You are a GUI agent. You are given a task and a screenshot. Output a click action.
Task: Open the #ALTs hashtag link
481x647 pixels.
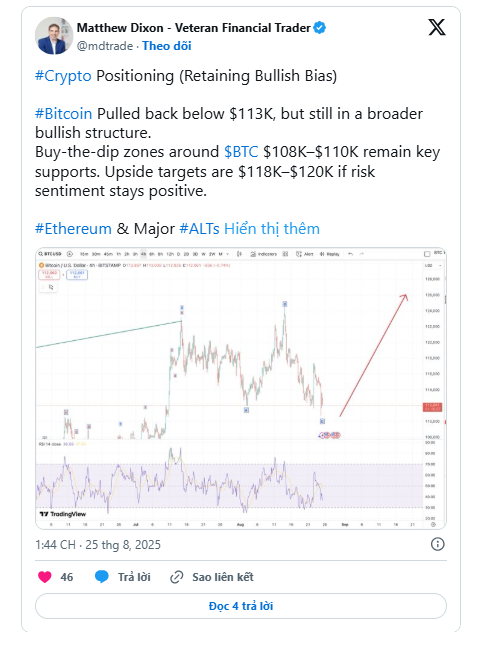(x=200, y=229)
